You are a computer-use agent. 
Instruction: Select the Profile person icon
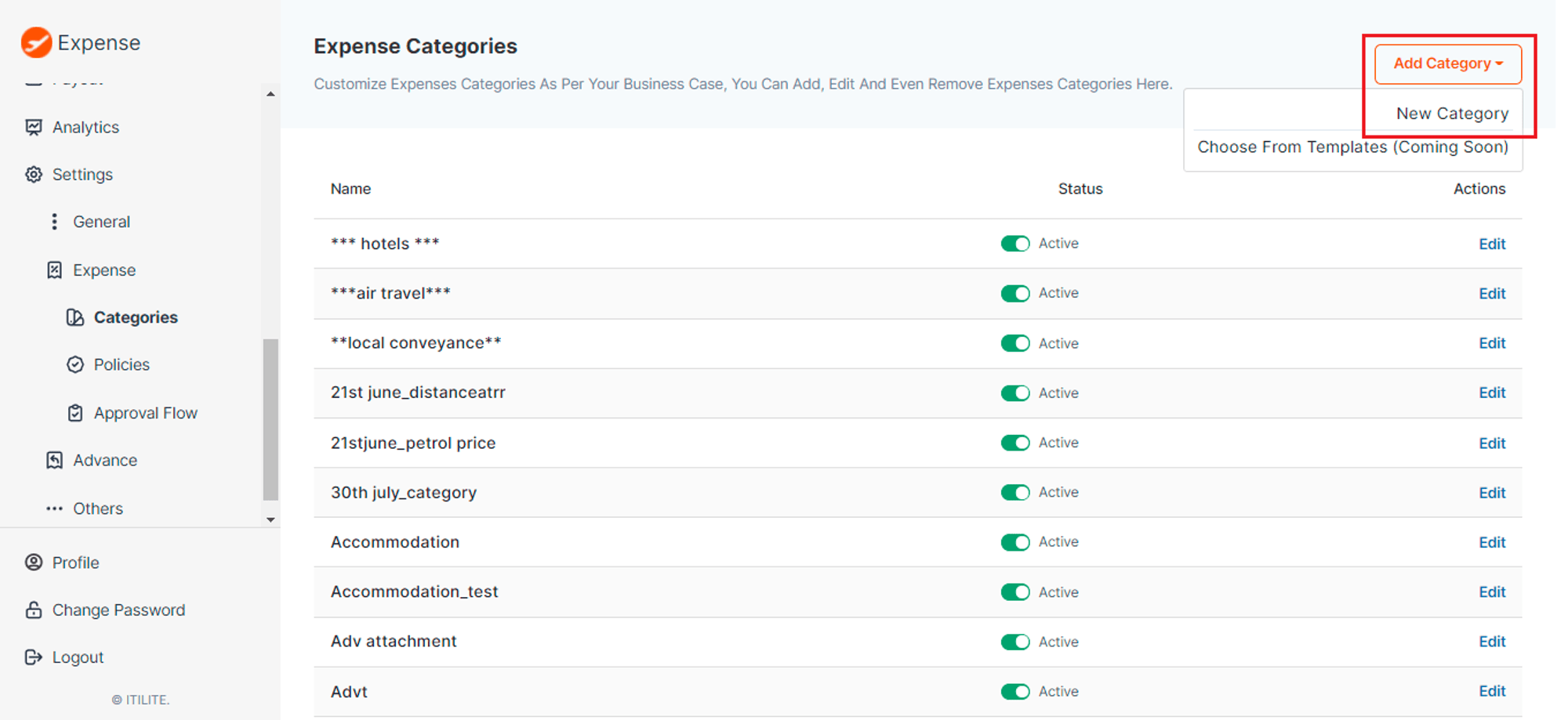pos(33,563)
